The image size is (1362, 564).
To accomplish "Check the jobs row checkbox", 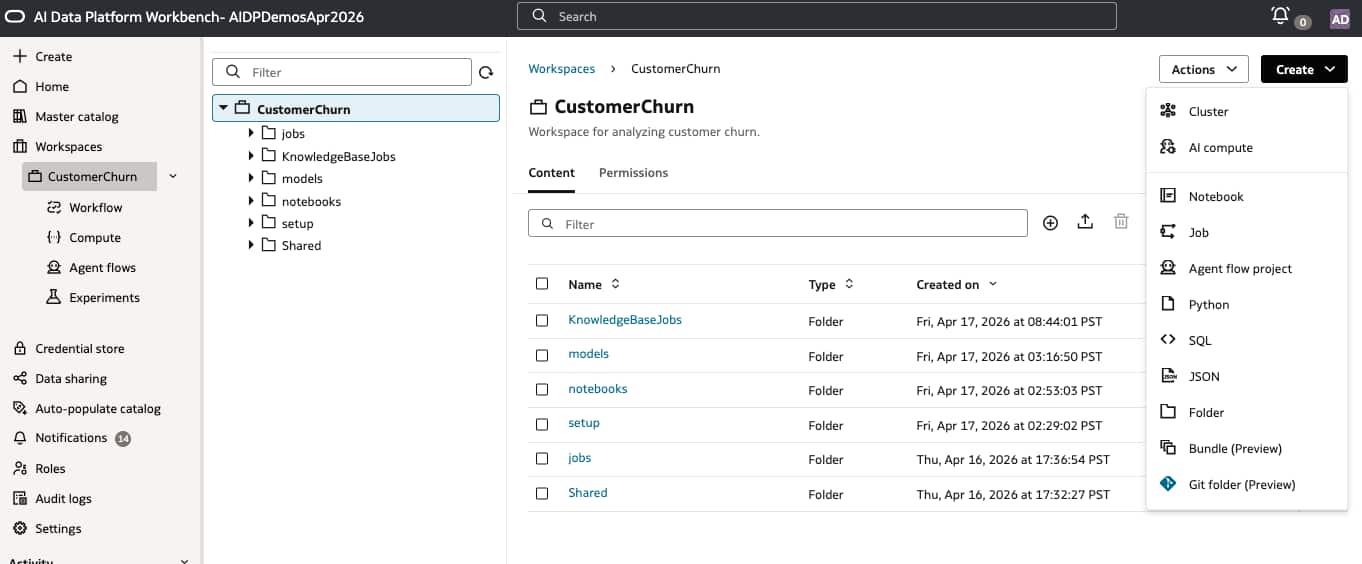I will coord(542,459).
